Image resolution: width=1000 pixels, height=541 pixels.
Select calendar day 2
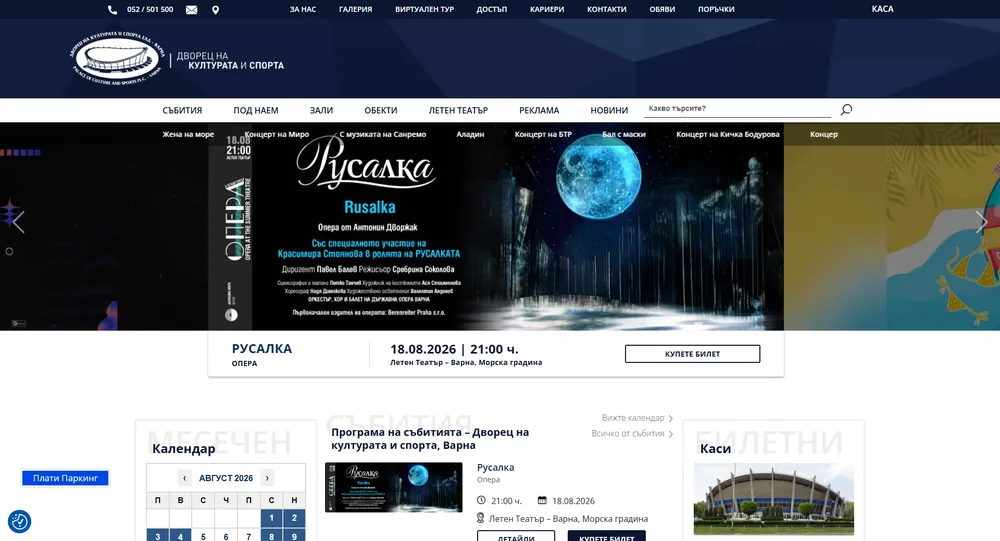click(294, 518)
